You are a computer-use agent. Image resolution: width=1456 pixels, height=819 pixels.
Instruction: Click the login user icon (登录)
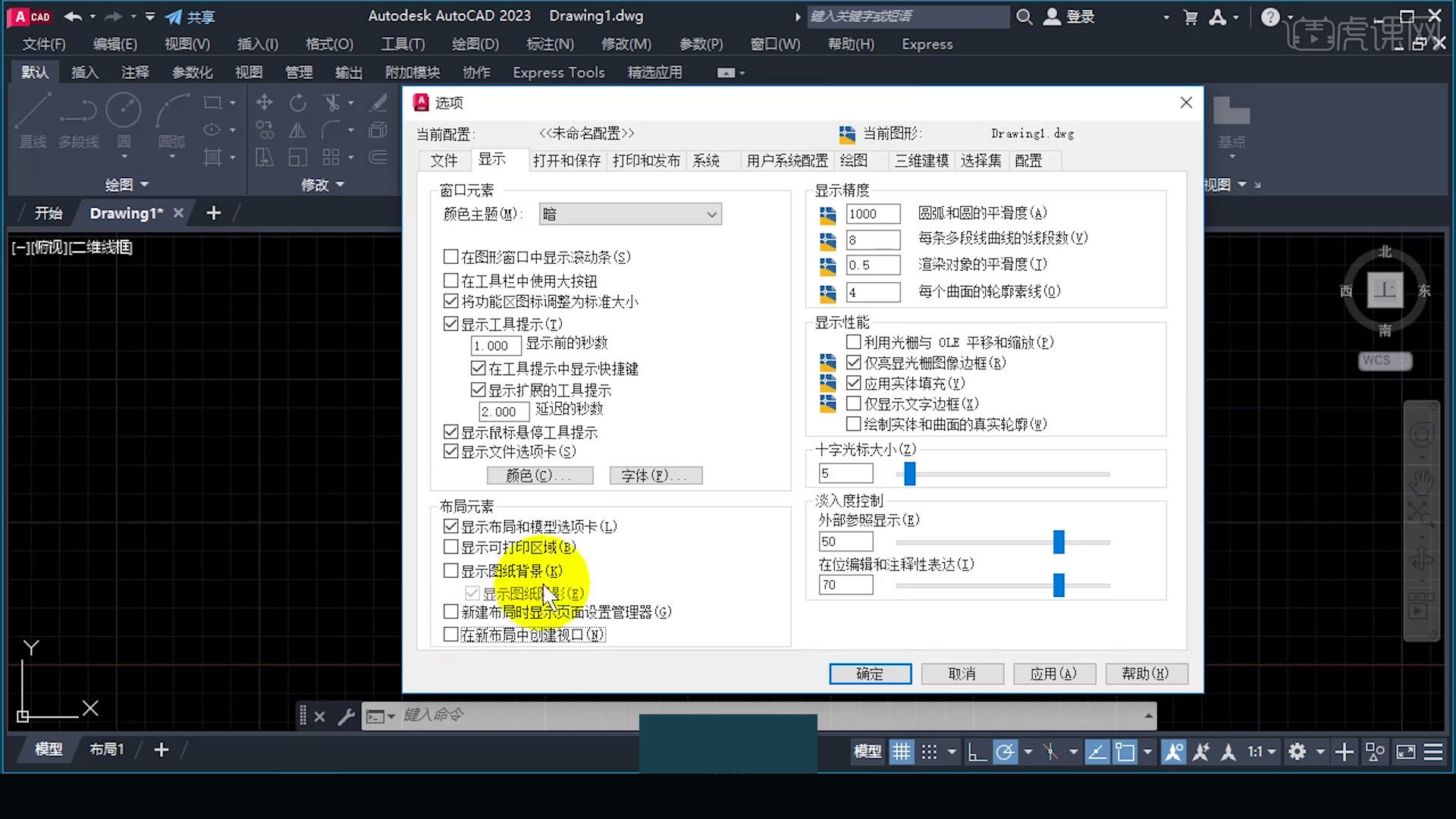[1052, 17]
